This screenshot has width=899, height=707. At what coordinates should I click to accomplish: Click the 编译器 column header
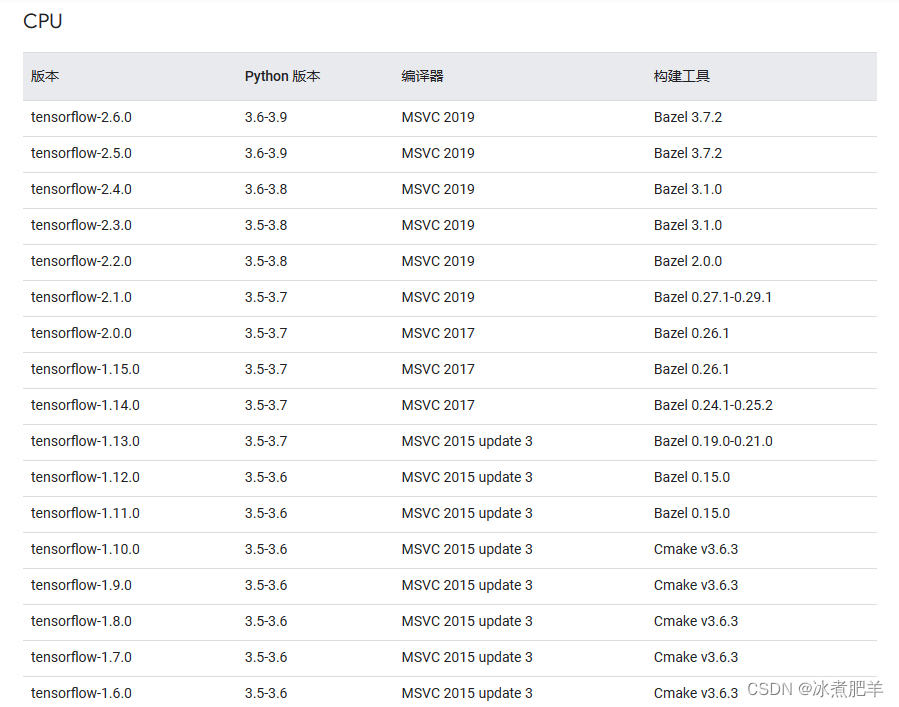pyautogui.click(x=423, y=76)
